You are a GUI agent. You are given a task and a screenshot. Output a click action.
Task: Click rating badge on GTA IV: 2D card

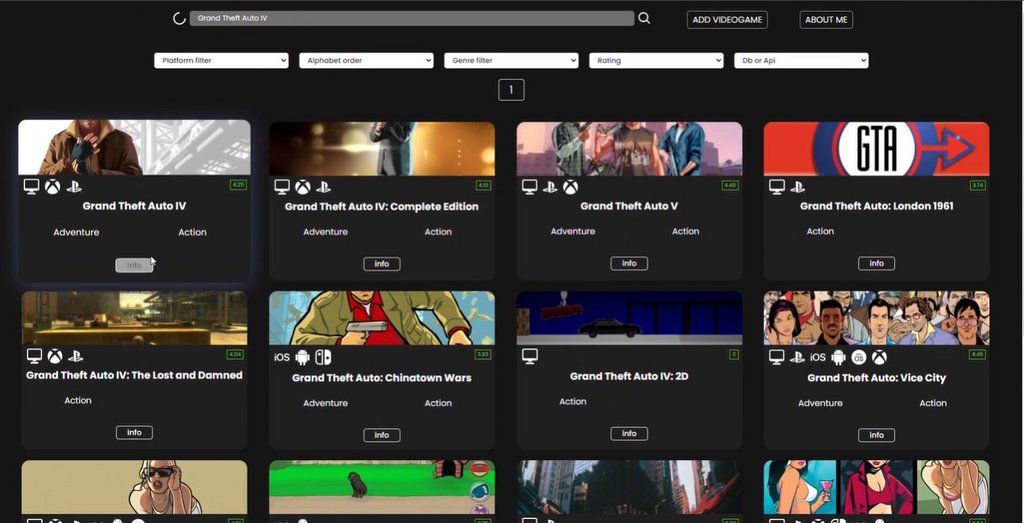pyautogui.click(x=734, y=355)
